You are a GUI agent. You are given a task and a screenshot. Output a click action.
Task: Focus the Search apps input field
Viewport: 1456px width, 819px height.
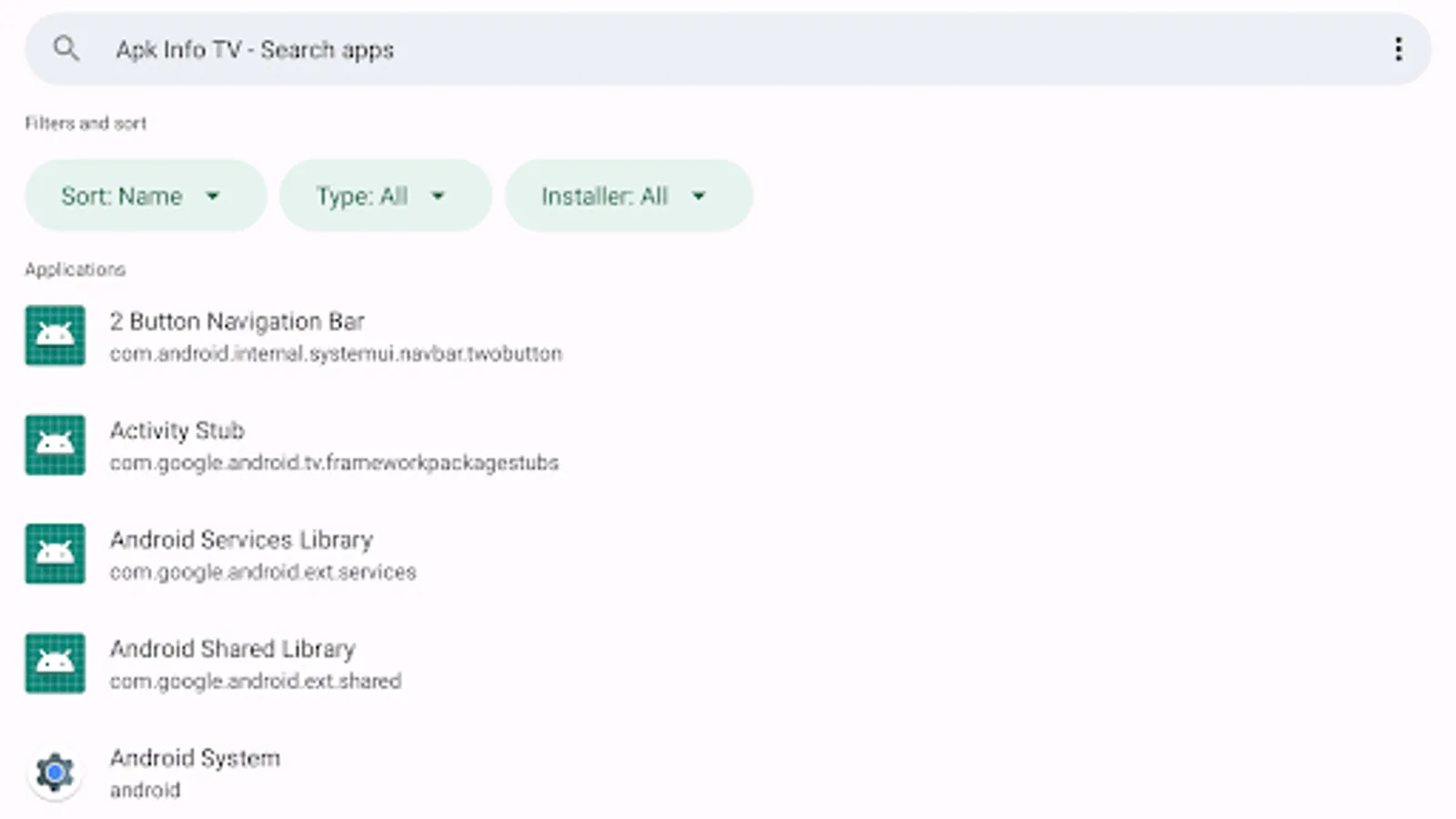728,49
